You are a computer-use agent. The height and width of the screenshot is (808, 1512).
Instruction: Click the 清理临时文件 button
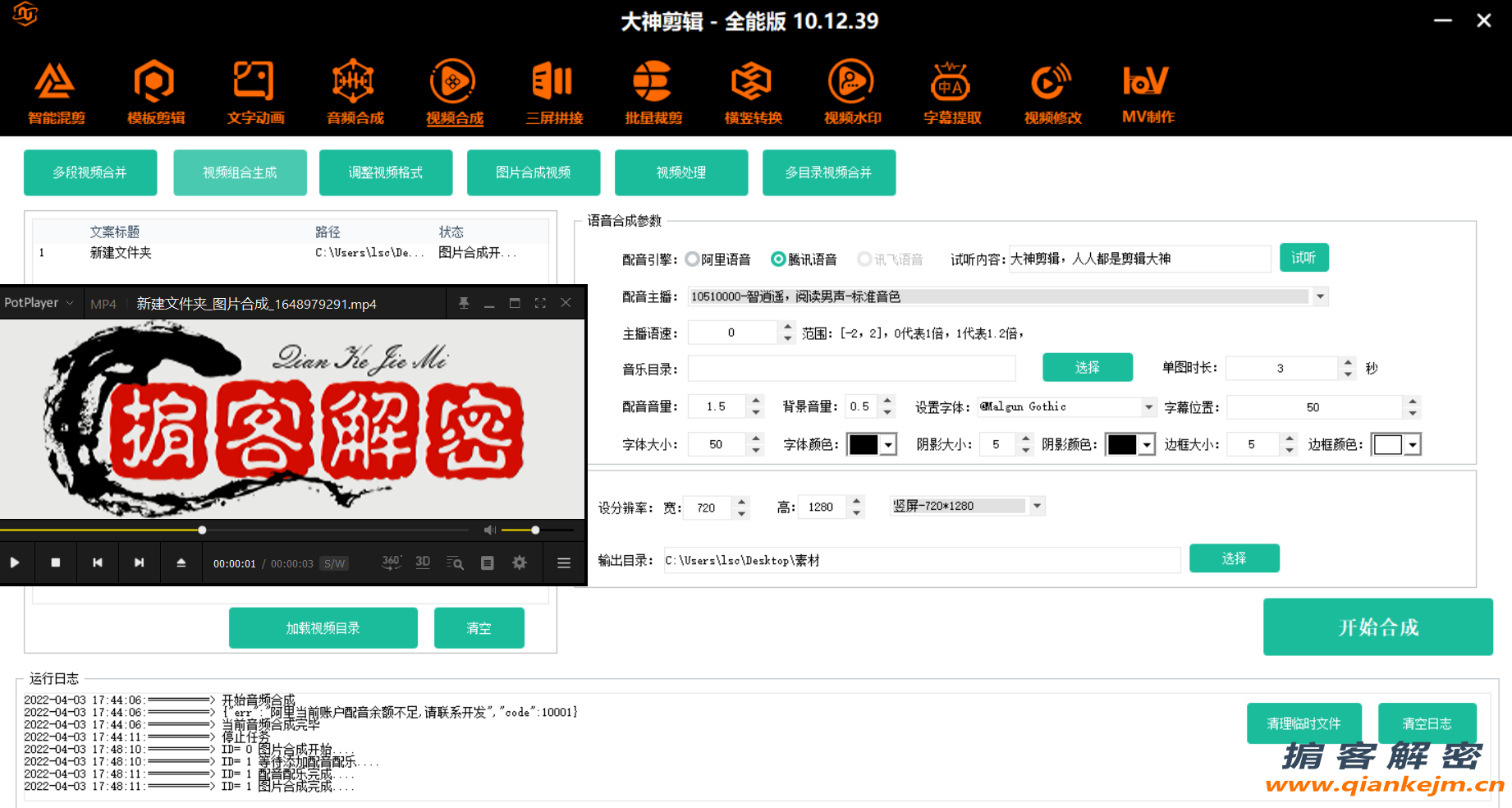tap(1304, 723)
